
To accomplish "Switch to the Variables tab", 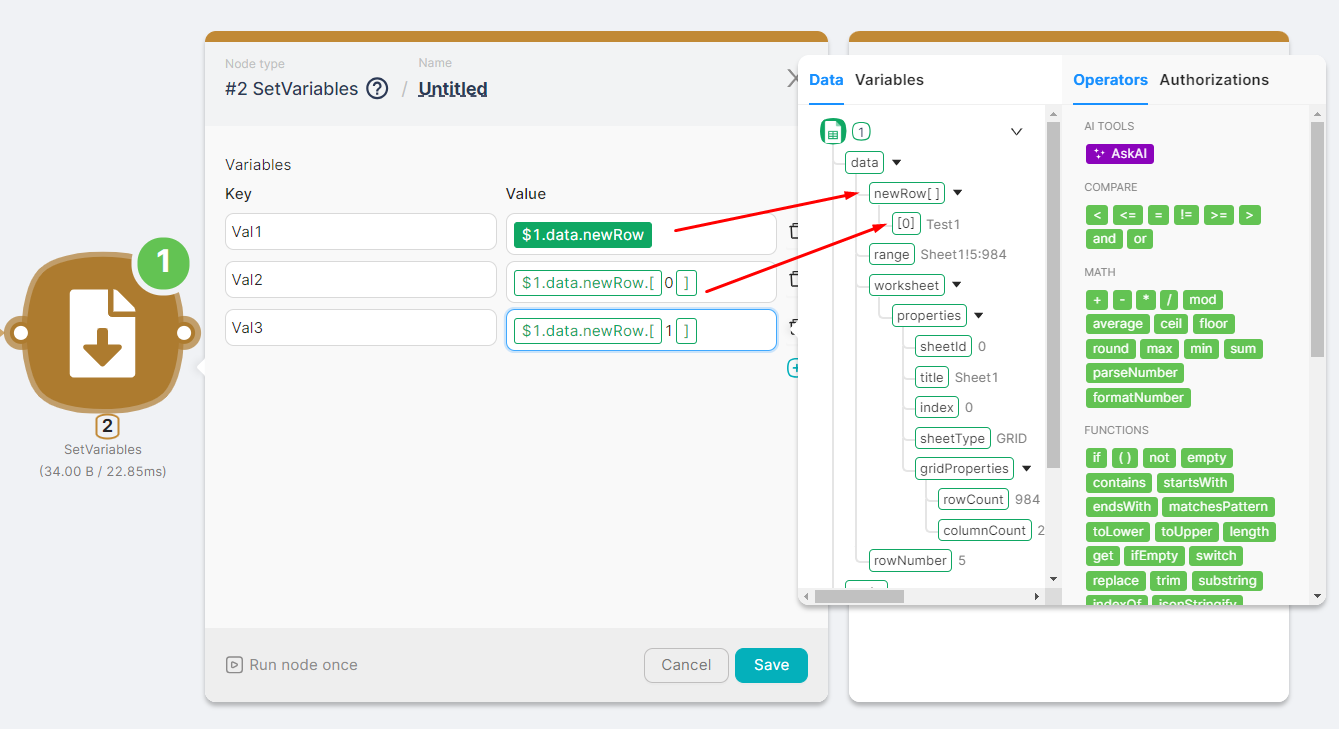I will (889, 80).
